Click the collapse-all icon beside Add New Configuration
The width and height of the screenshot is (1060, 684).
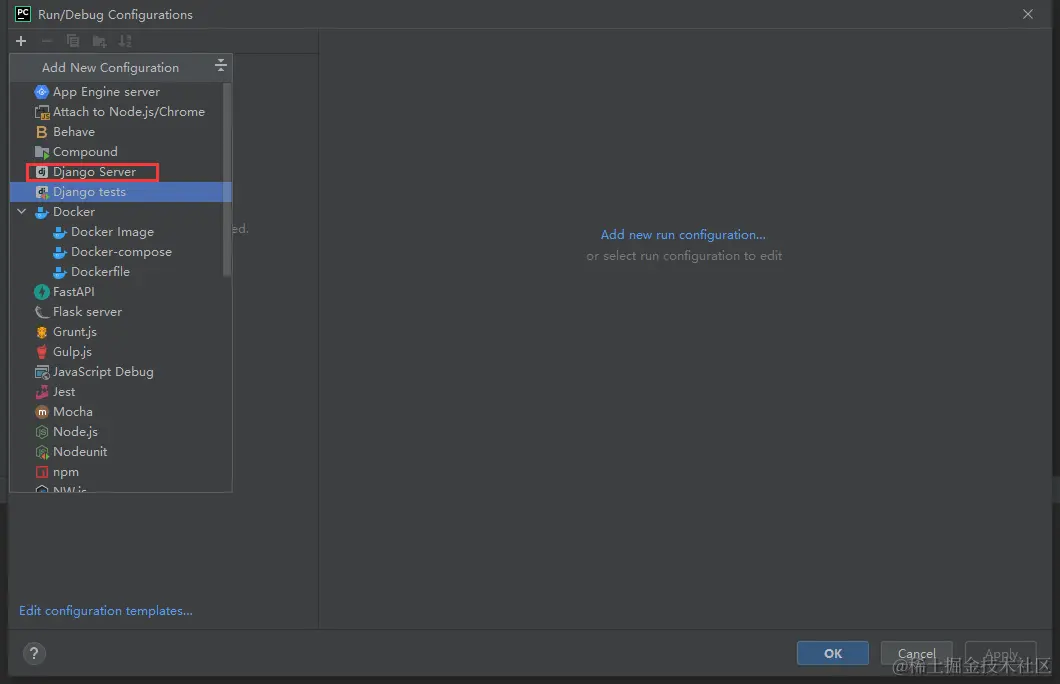220,66
